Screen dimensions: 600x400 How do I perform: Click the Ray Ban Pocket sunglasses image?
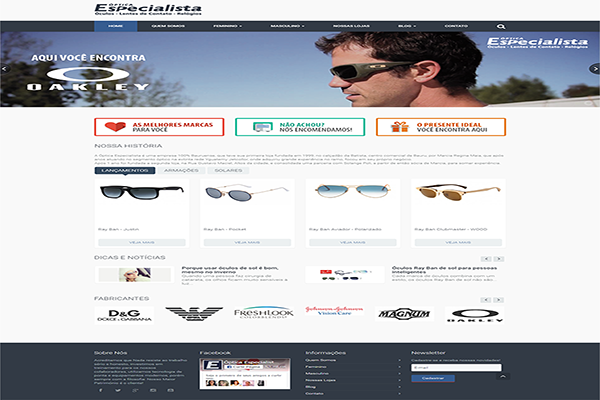coord(247,193)
